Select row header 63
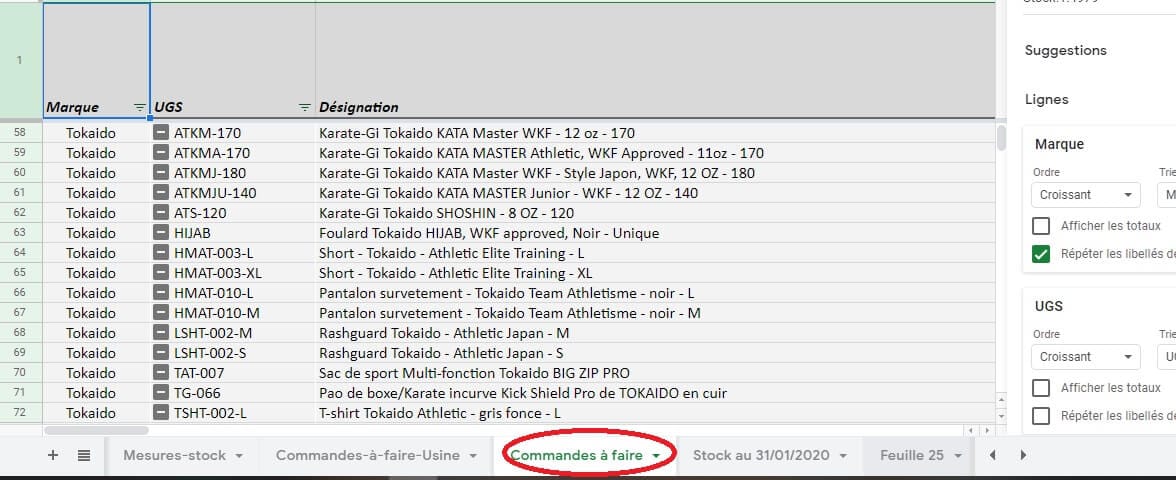The width and height of the screenshot is (1176, 480). click(x=20, y=233)
